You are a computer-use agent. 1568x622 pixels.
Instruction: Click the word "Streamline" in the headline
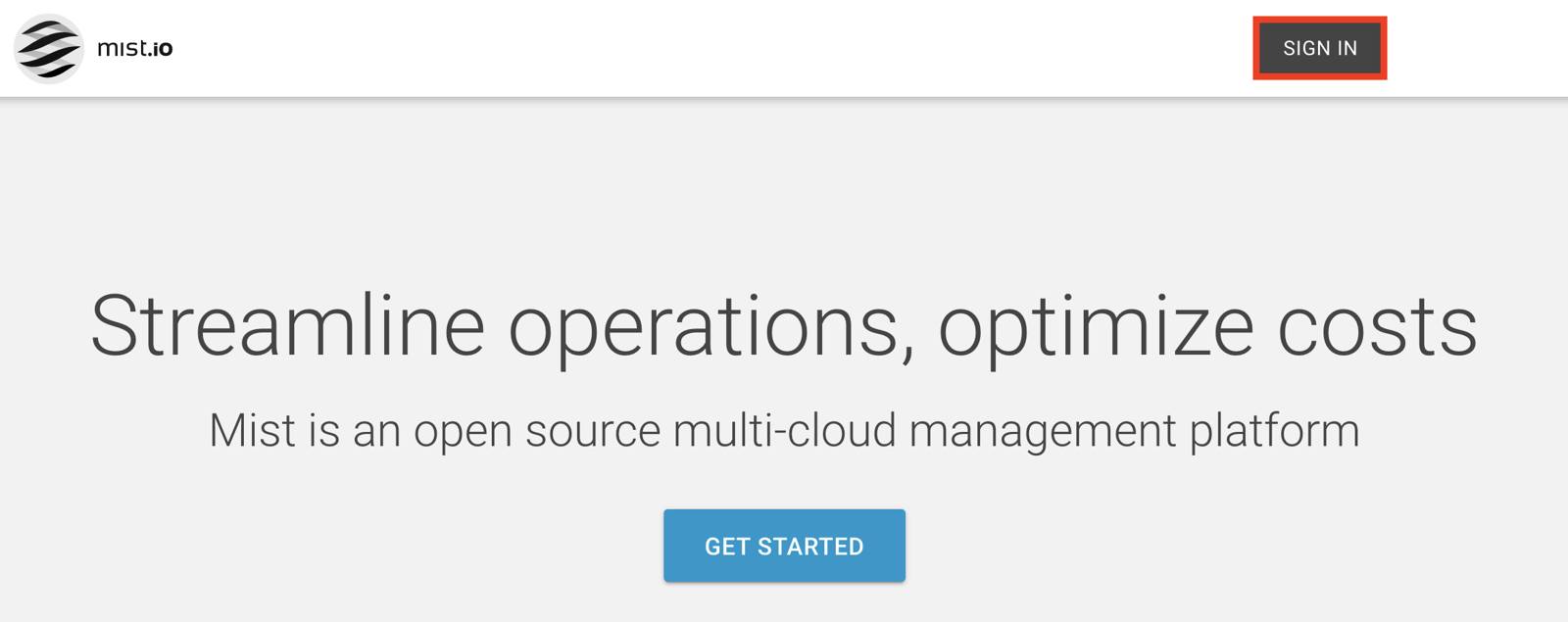[x=287, y=326]
